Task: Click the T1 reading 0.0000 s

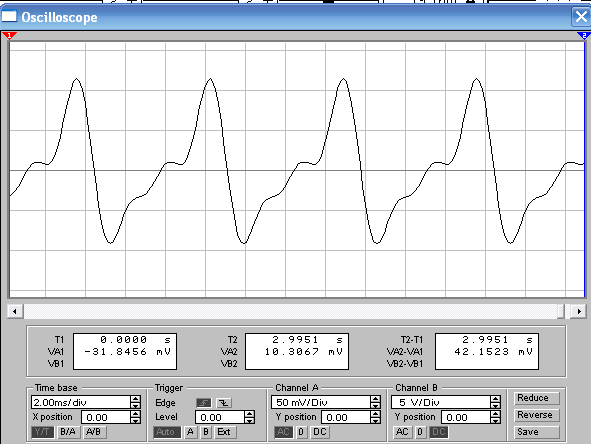Action: [135, 340]
